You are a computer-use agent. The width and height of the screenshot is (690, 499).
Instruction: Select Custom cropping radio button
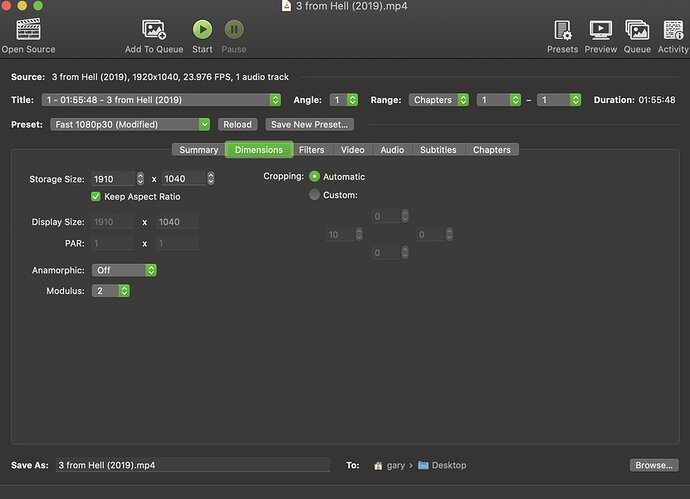(x=314, y=194)
